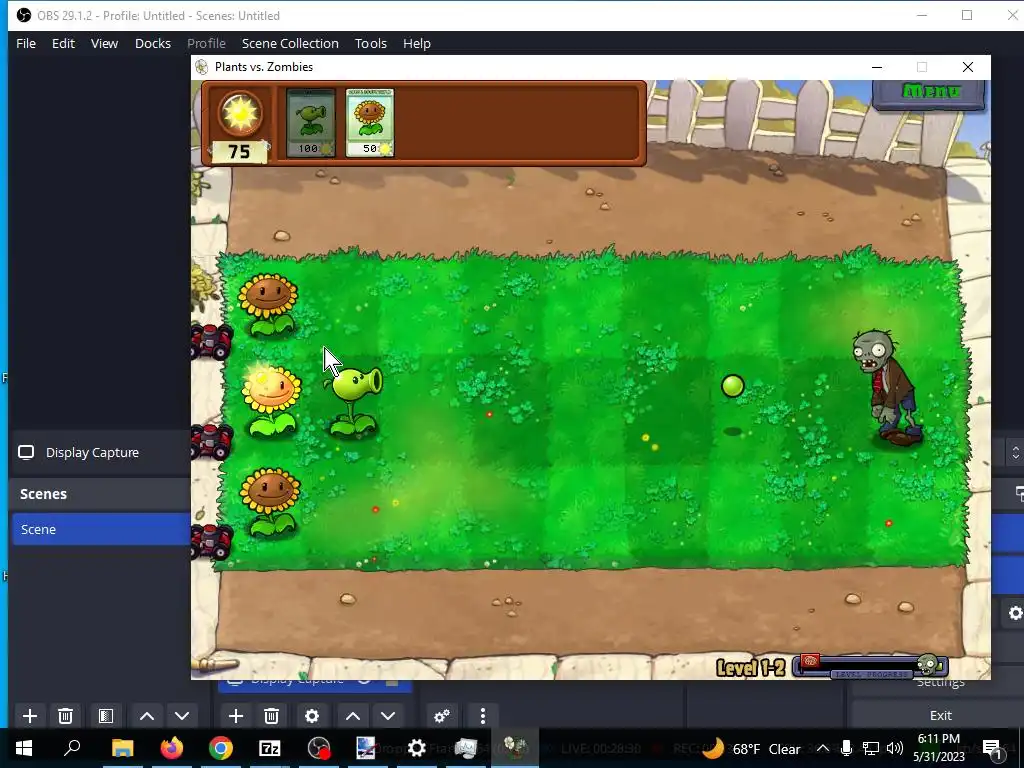Switch to OBS Studio taskbar icon
Viewport: 1024px width, 768px height.
319,748
